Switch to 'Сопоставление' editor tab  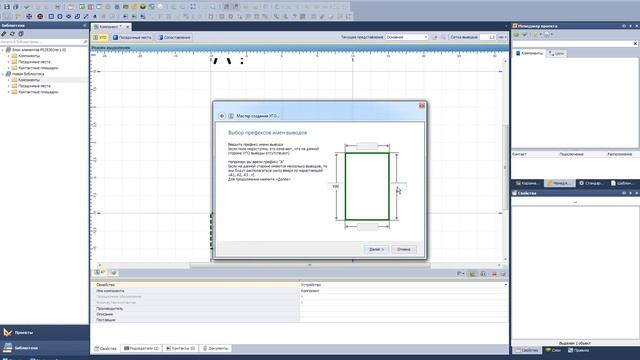click(175, 37)
